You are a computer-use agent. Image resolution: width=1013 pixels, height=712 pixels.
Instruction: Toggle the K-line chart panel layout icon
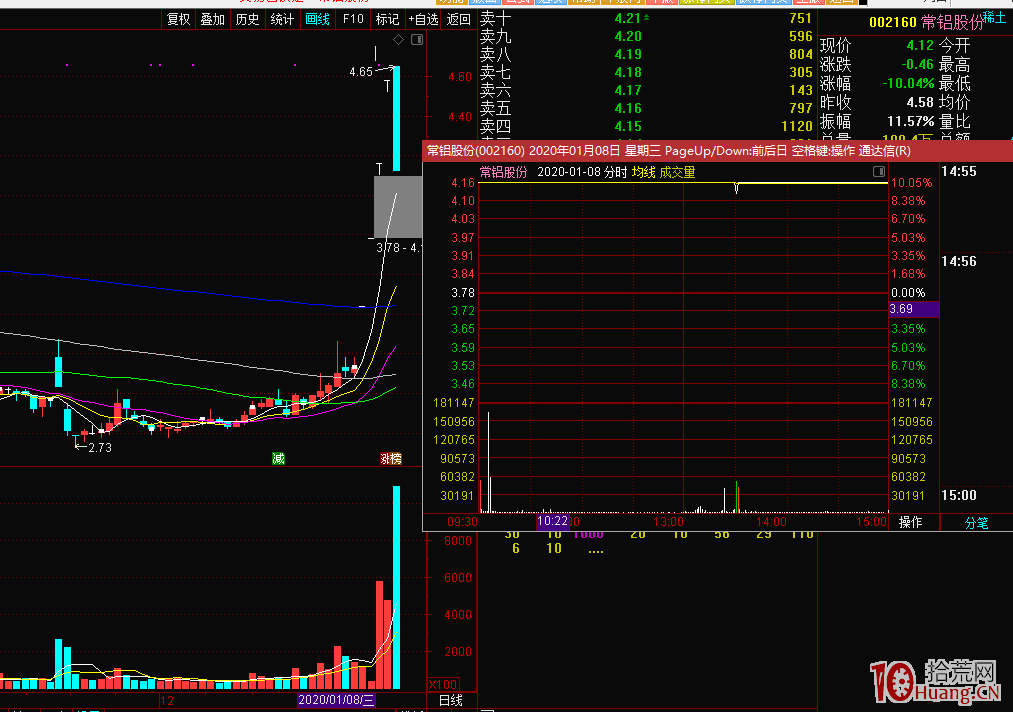(x=417, y=40)
